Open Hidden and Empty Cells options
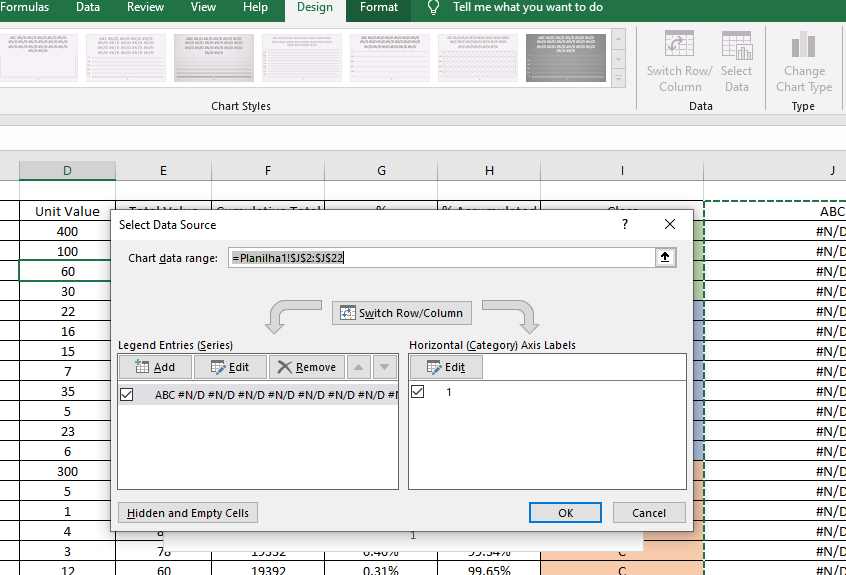Viewport: 846px width, 575px height. click(188, 513)
